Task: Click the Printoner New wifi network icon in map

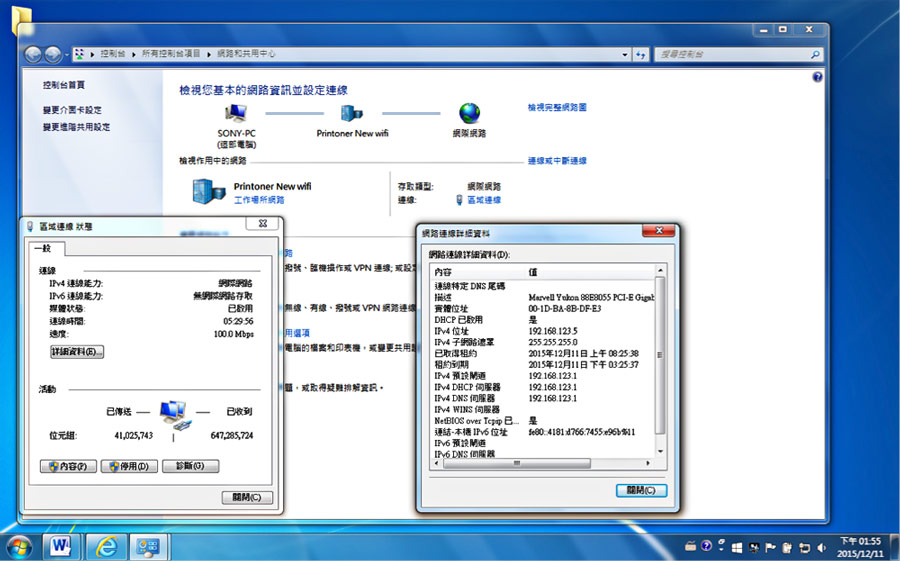Action: (x=351, y=114)
